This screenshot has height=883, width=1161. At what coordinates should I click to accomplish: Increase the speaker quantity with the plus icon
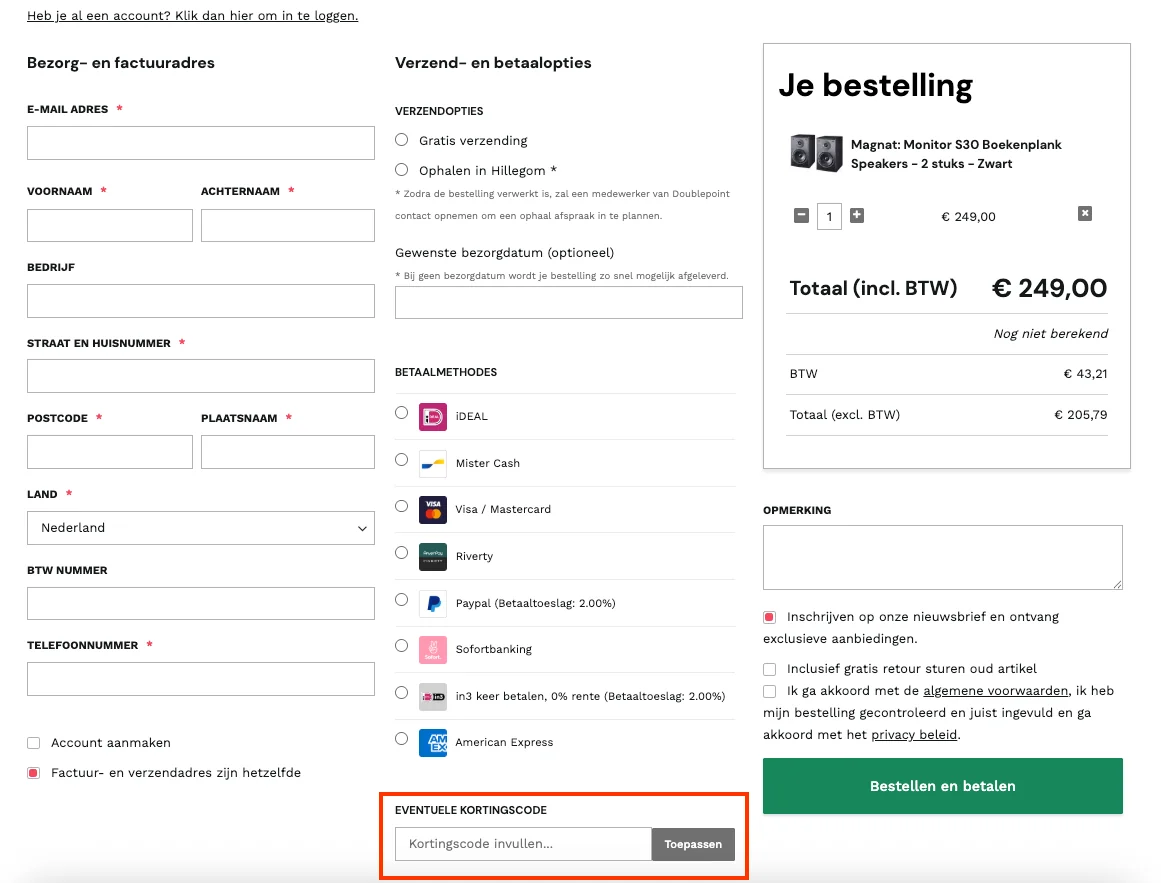pyautogui.click(x=857, y=216)
